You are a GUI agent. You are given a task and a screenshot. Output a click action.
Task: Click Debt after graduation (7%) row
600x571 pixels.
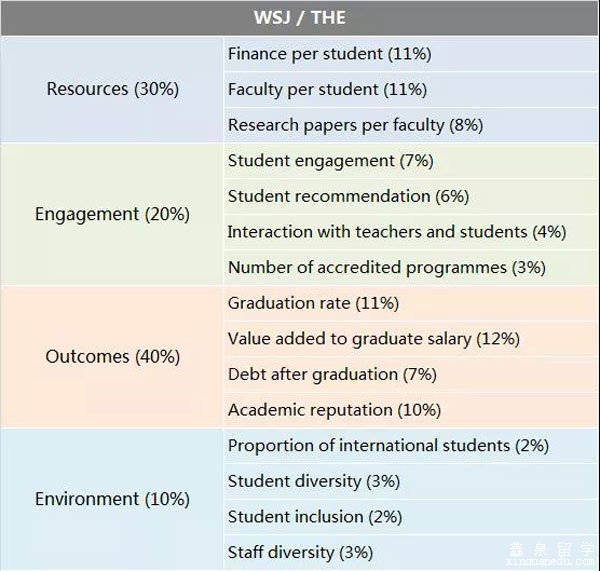[x=411, y=374]
